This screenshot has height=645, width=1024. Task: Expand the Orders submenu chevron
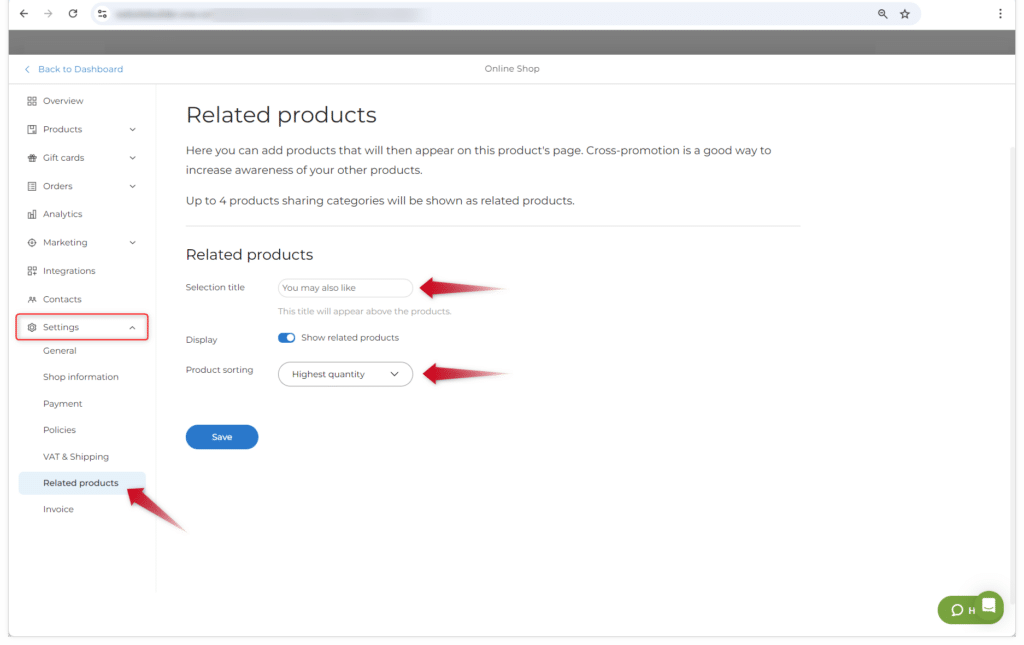click(x=132, y=186)
